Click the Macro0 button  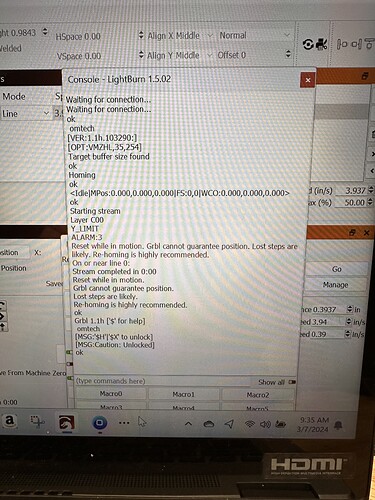tap(111, 394)
